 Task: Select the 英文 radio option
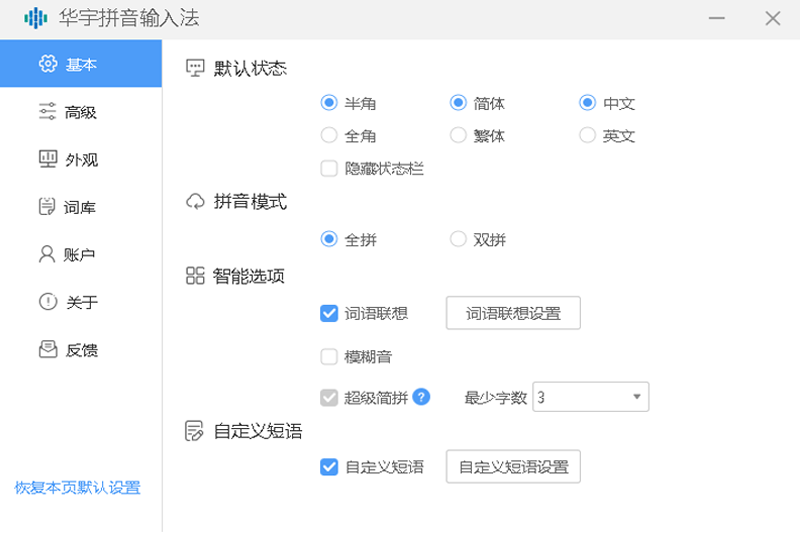(x=587, y=136)
